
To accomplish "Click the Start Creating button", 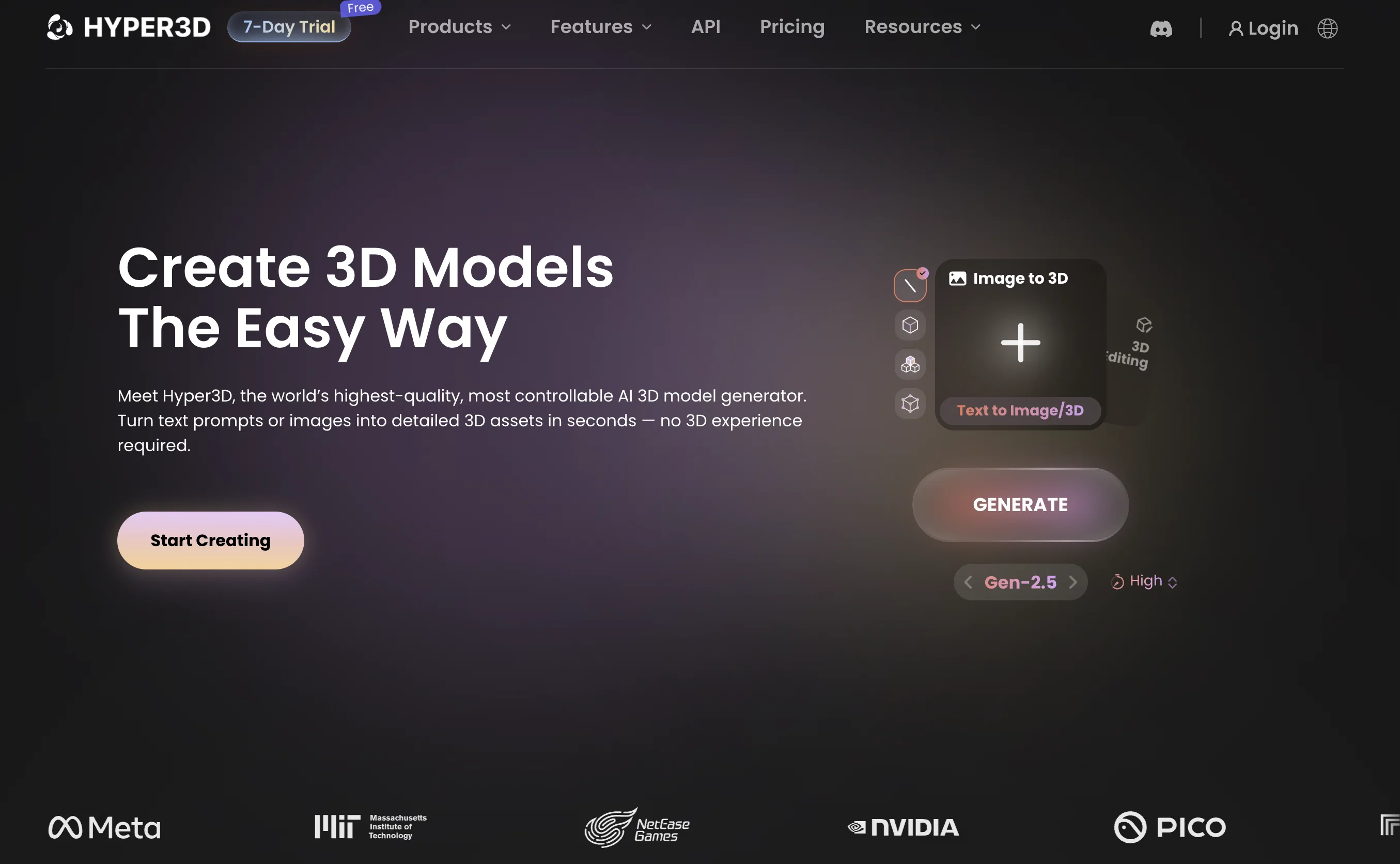I will pyautogui.click(x=210, y=540).
